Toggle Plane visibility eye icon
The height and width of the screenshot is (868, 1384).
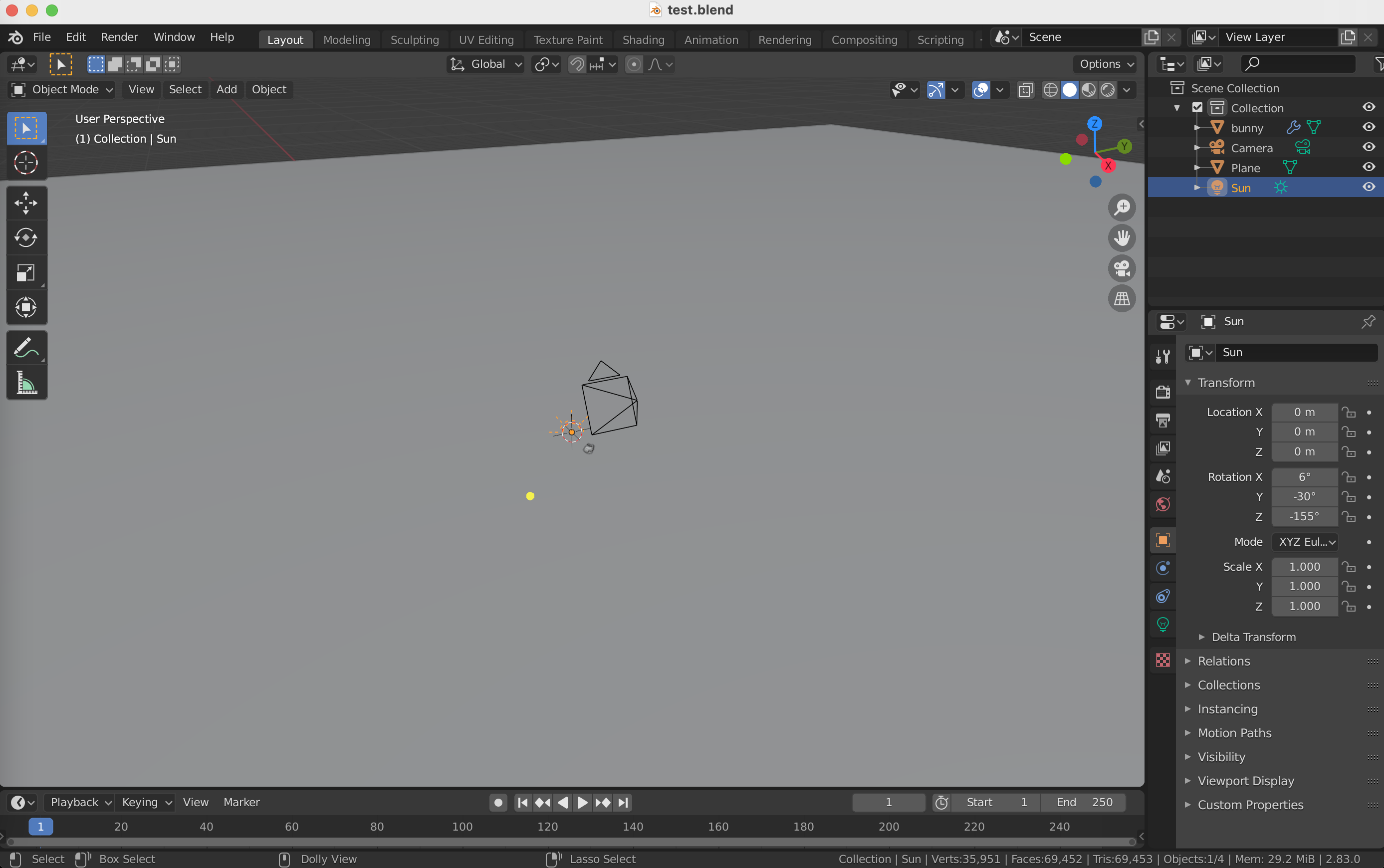pos(1368,168)
